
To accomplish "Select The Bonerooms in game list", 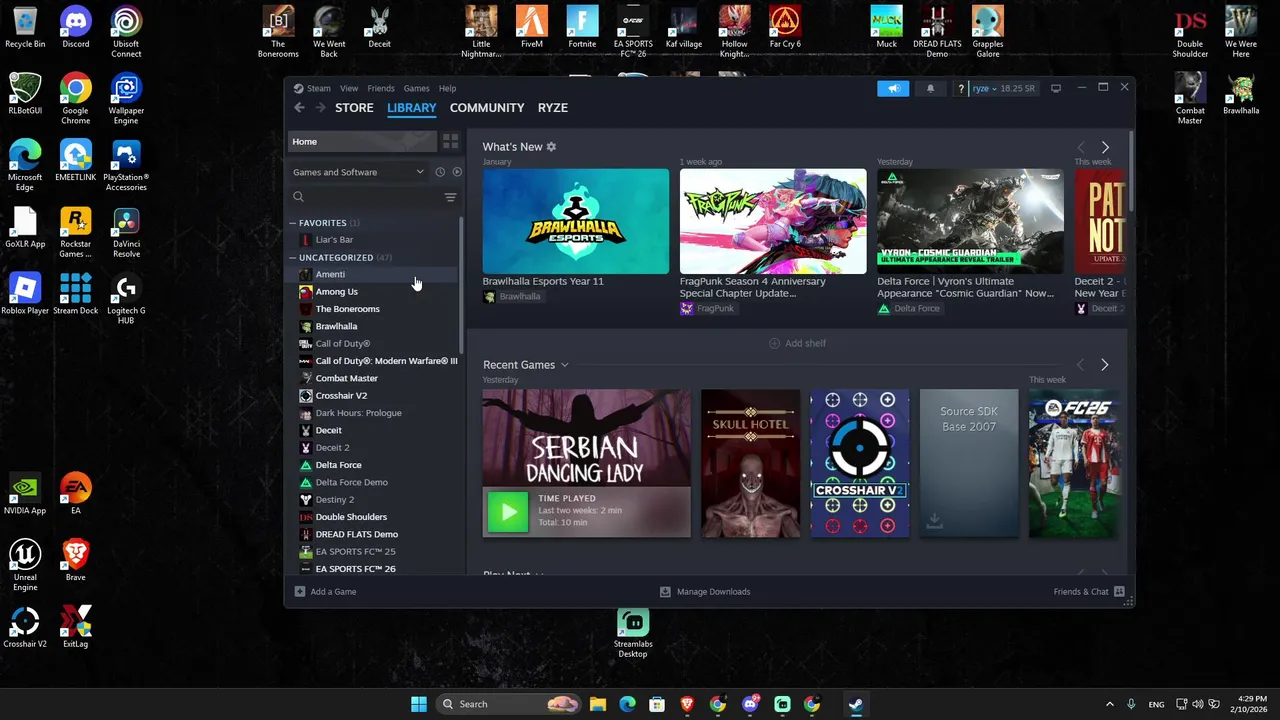I will coord(347,309).
